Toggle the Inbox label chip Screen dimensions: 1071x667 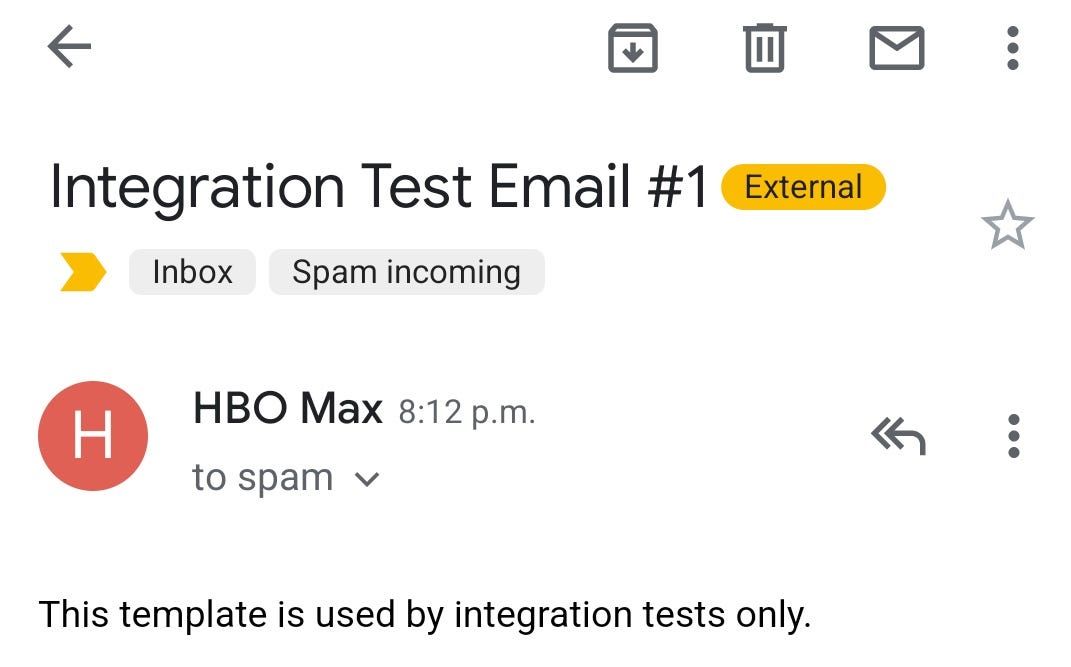pyautogui.click(x=191, y=271)
